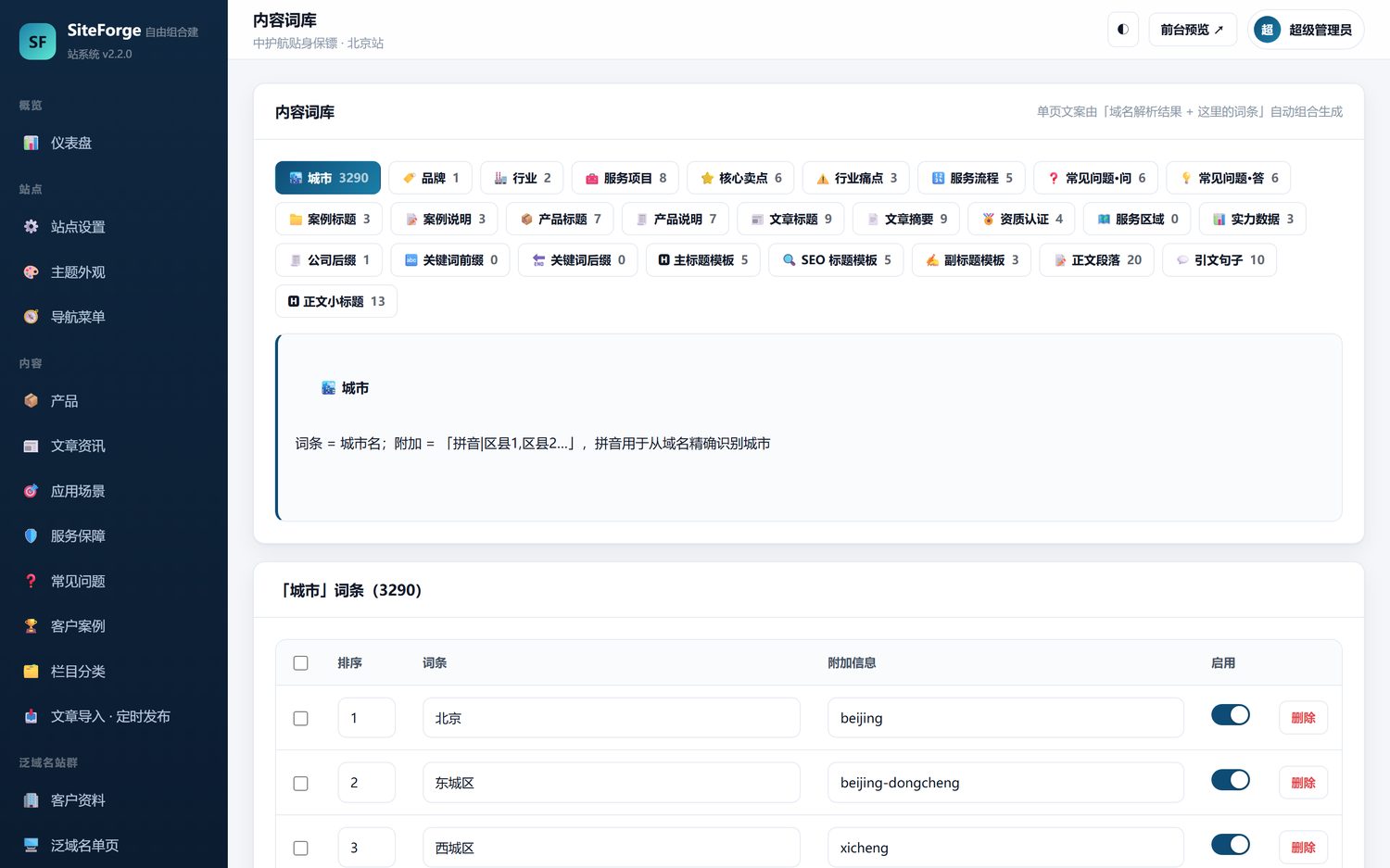Check the select-all checkbox in table header
This screenshot has width=1390, height=868.
click(x=300, y=663)
